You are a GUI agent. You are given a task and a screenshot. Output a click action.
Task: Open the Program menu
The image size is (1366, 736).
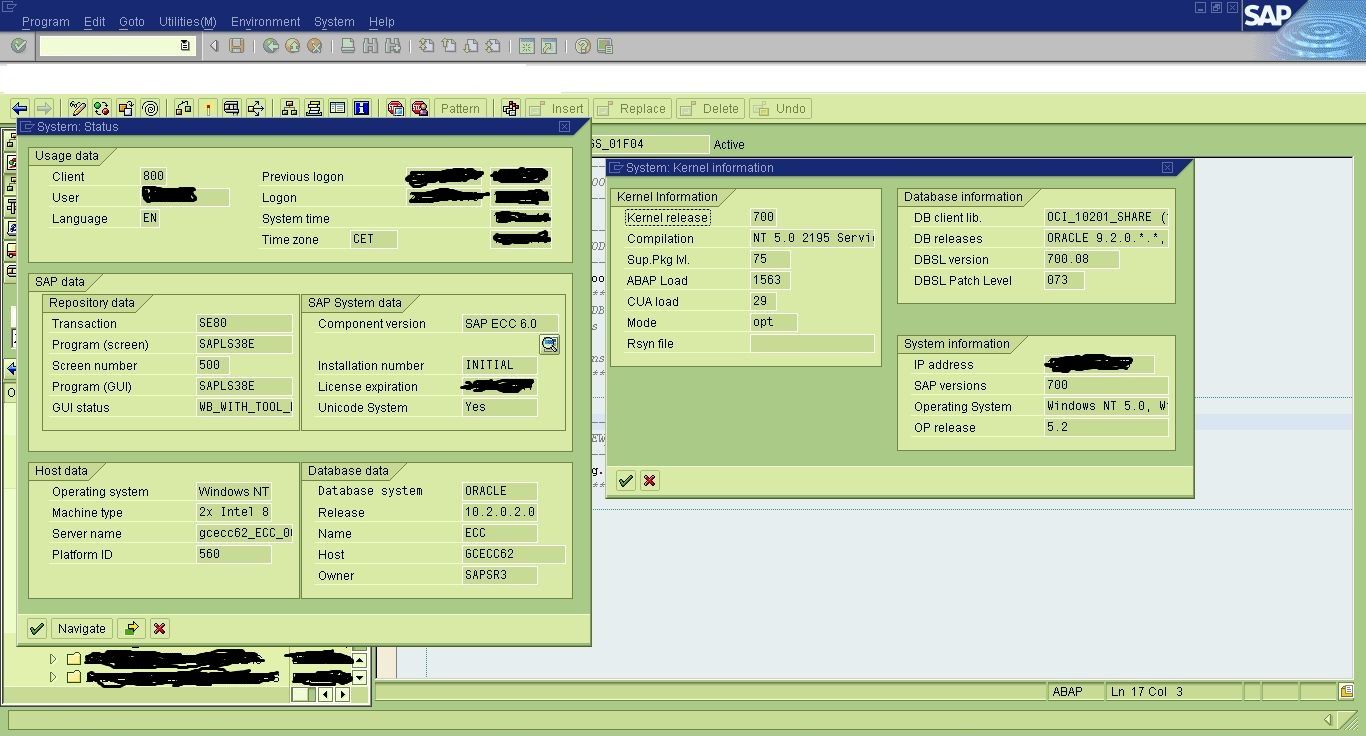coord(46,22)
